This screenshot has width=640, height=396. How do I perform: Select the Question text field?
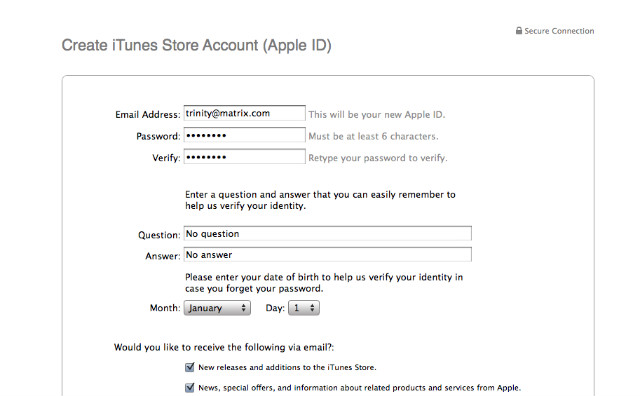(328, 234)
